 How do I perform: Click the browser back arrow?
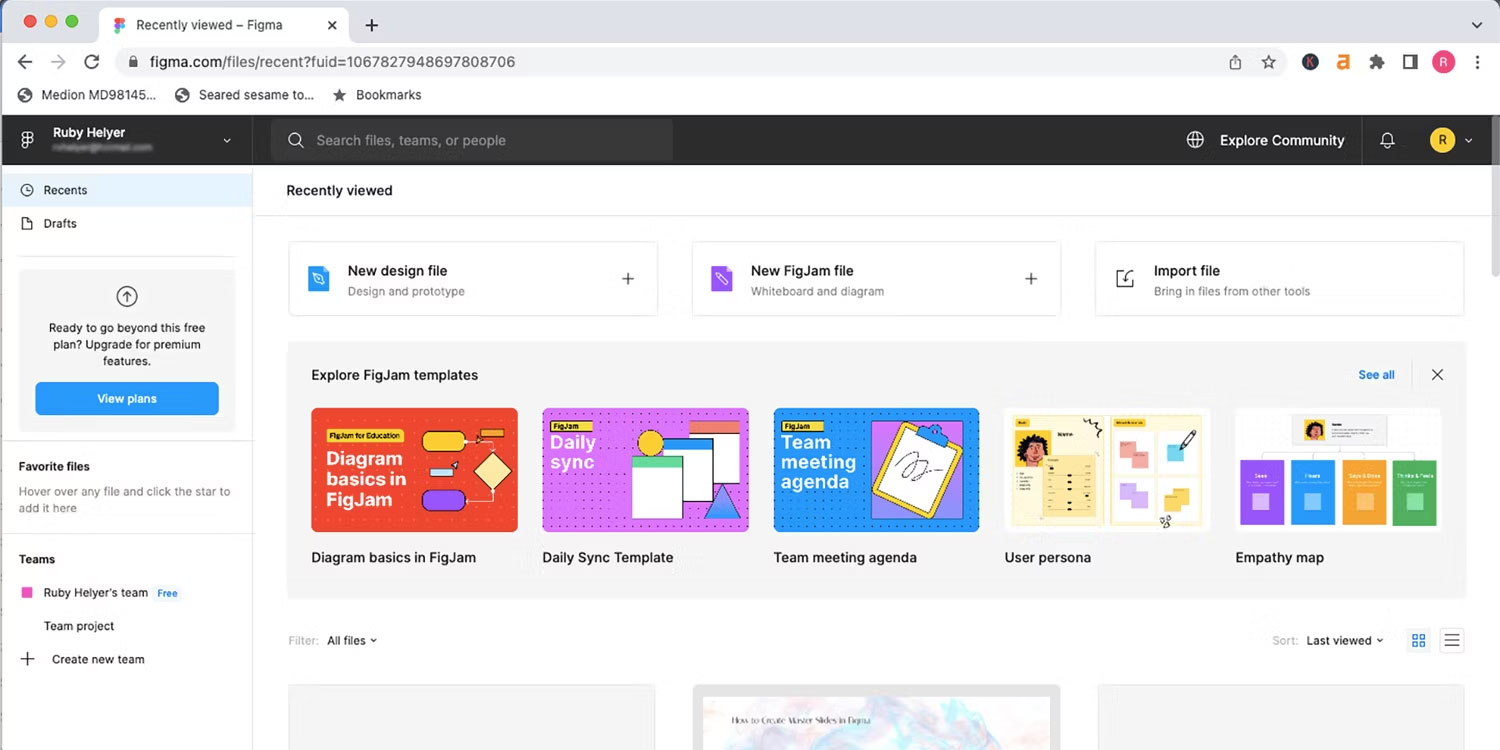[x=25, y=62]
